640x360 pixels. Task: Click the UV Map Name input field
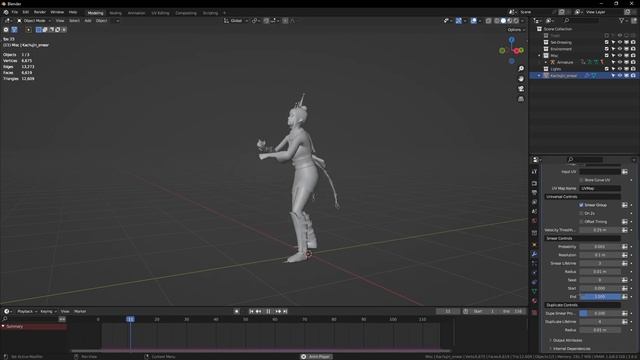[600, 189]
